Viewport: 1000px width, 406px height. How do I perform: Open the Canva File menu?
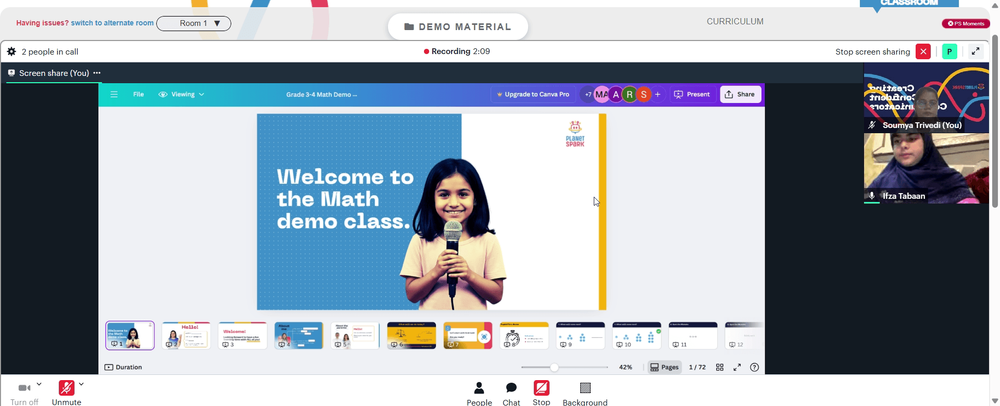coord(138,94)
